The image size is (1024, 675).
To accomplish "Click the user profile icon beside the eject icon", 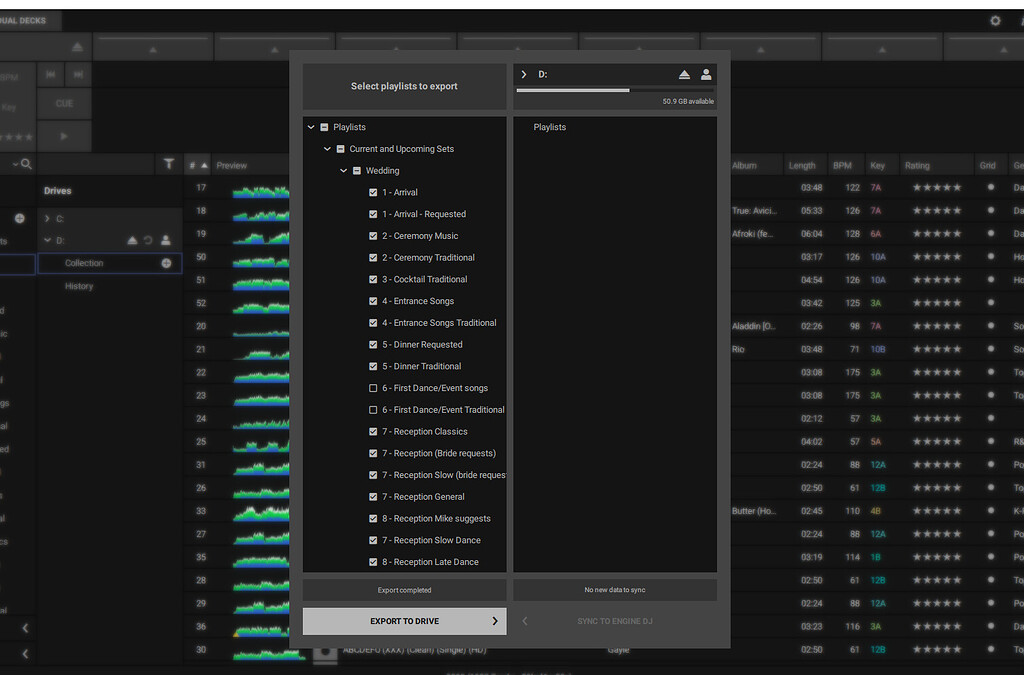I will [706, 74].
